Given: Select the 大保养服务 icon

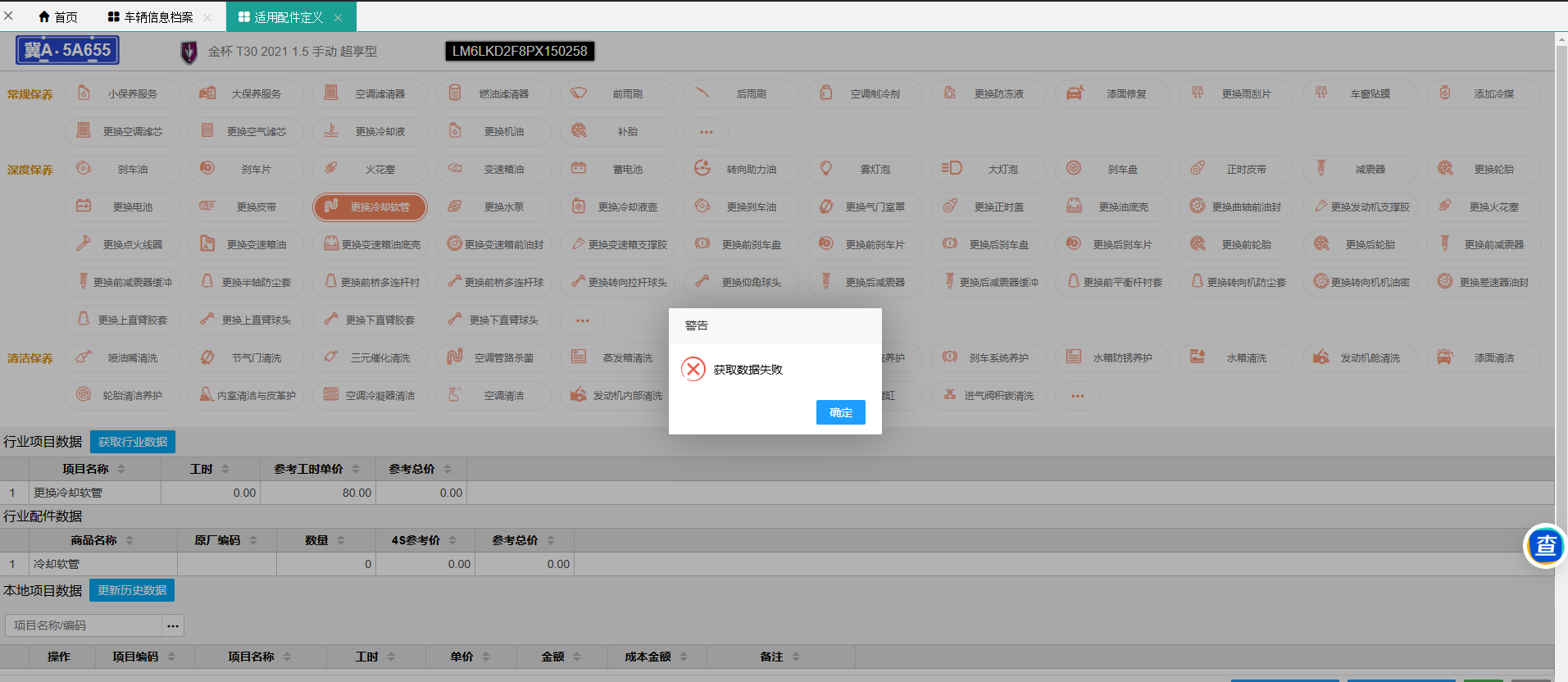Looking at the screenshot, I should pos(208,93).
